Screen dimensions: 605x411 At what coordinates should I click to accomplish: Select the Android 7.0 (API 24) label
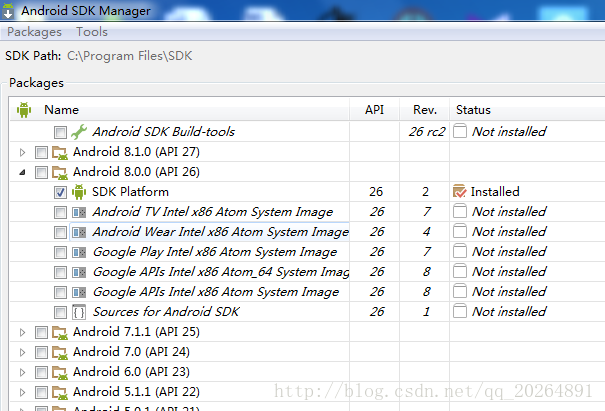pos(131,352)
